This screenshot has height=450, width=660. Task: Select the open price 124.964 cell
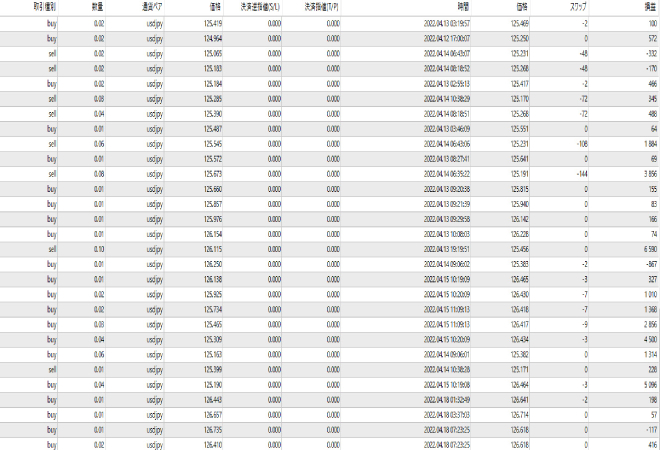pos(213,39)
